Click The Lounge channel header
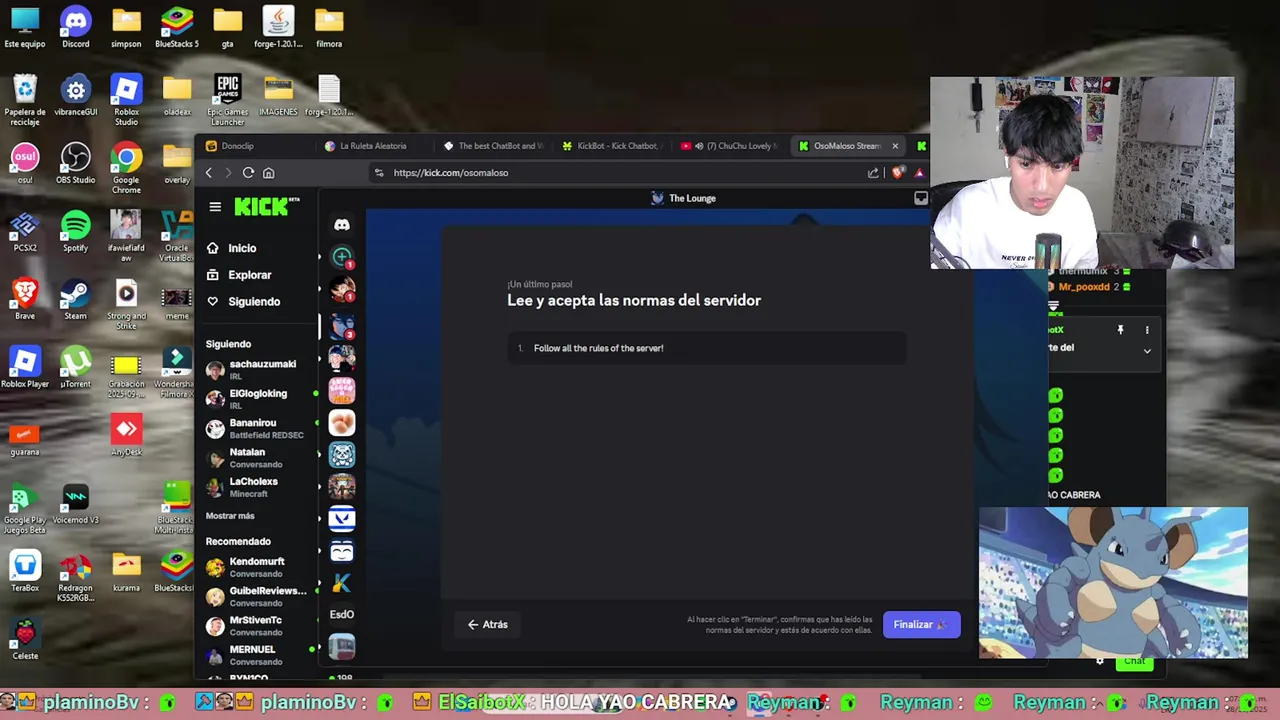This screenshot has height=720, width=1280. coord(683,198)
